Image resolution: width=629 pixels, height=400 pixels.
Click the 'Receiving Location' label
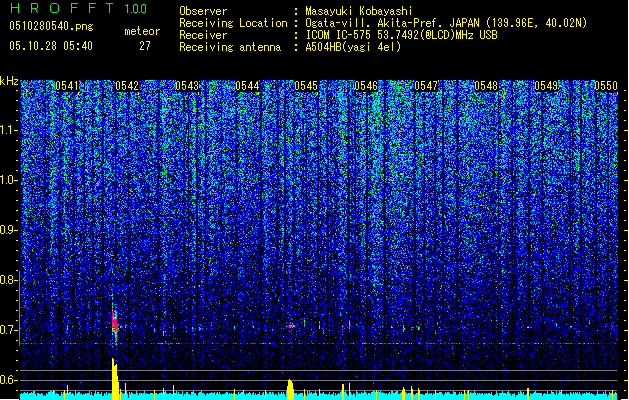233,23
